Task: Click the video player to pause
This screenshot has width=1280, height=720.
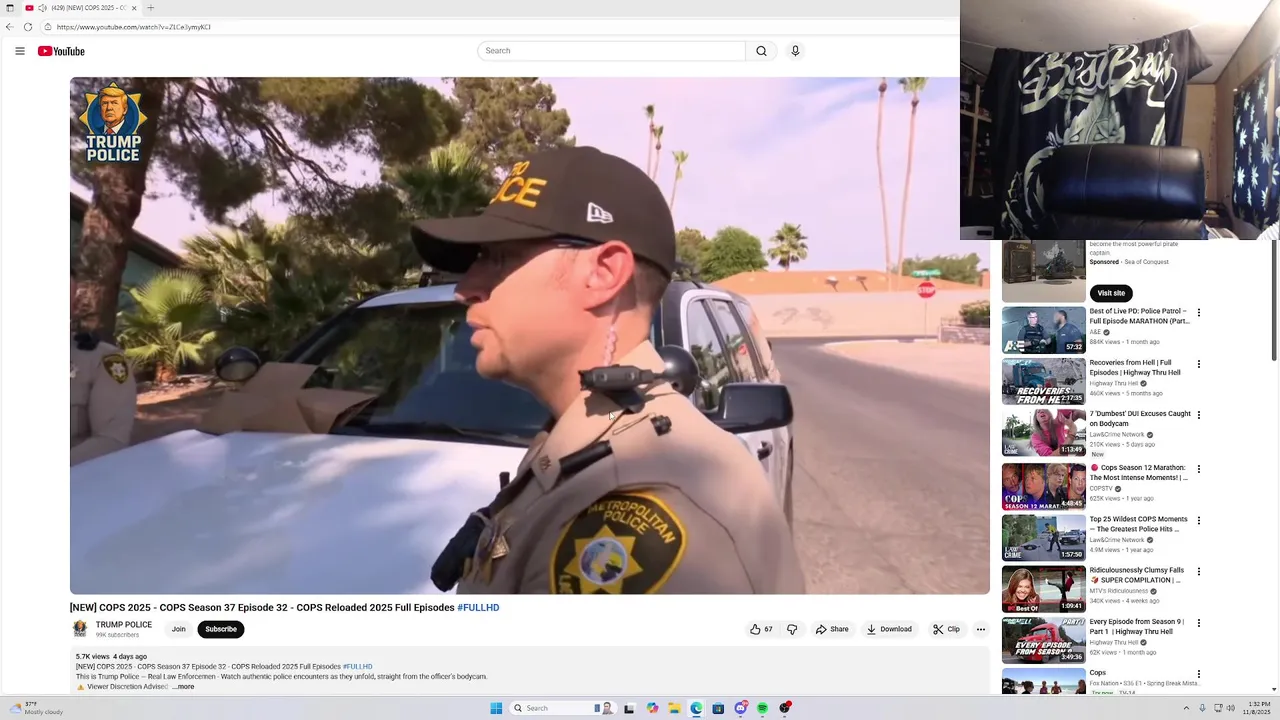Action: tap(529, 335)
